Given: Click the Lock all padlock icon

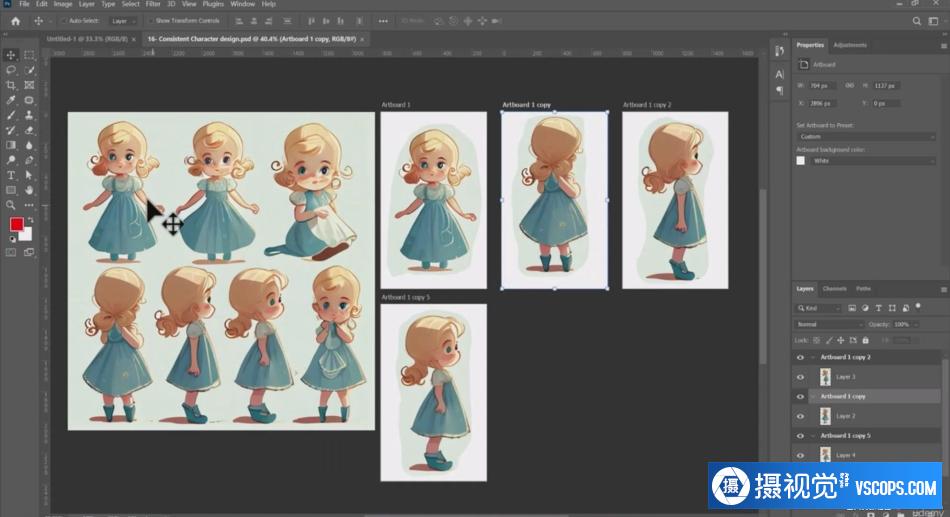Looking at the screenshot, I should (865, 341).
